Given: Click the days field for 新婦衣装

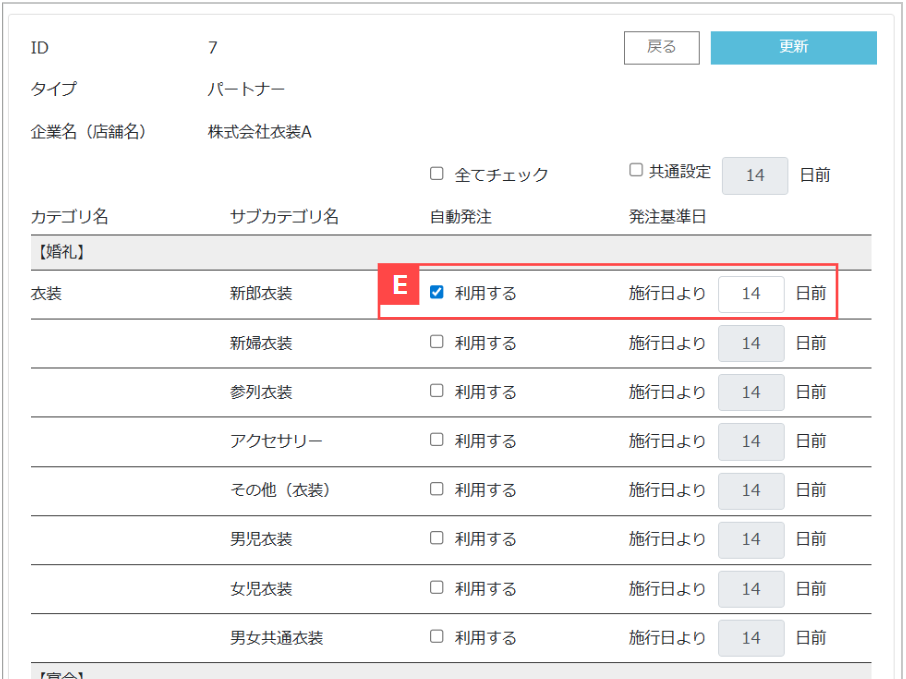Looking at the screenshot, I should (x=751, y=343).
